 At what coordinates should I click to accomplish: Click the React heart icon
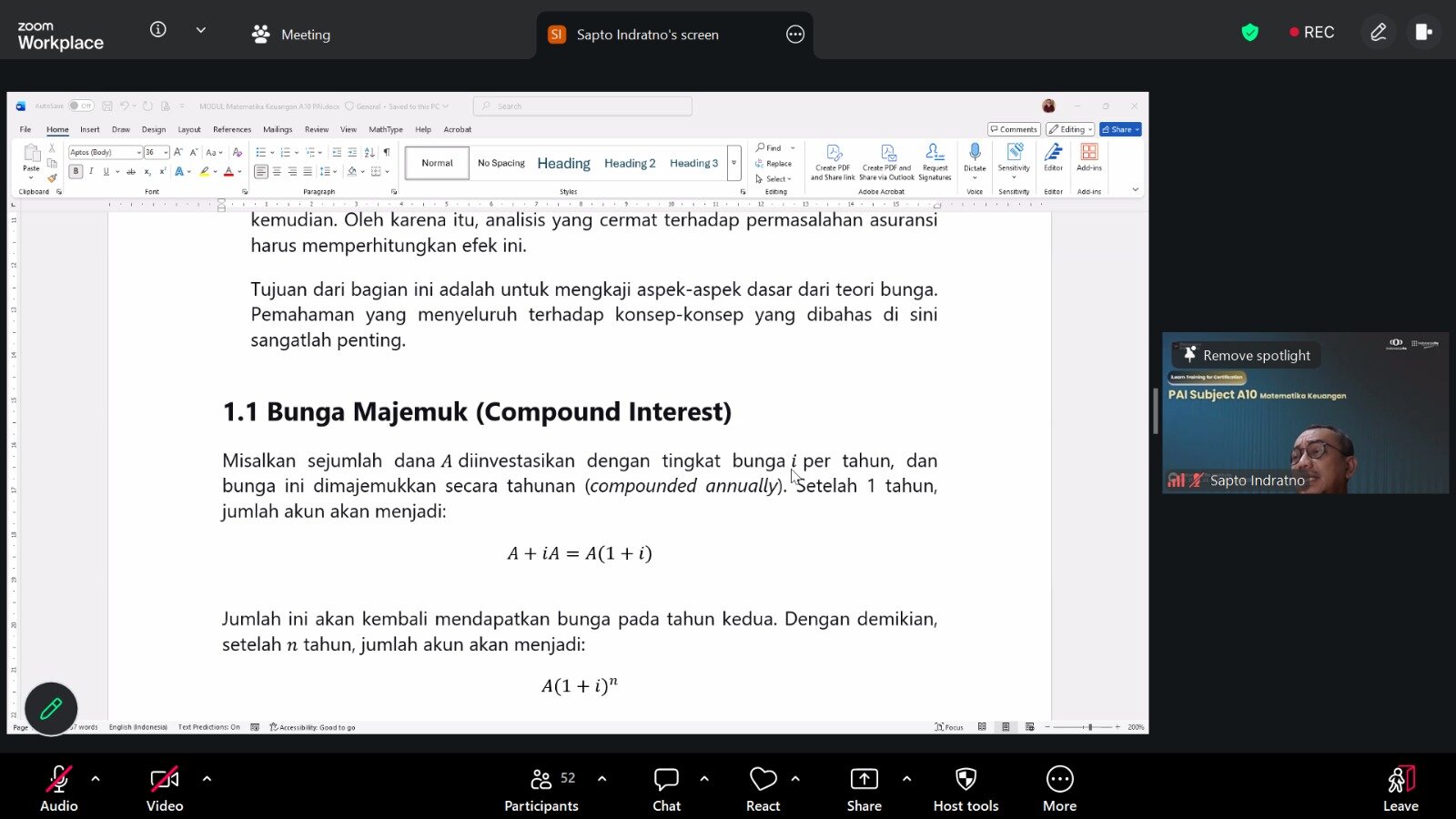[x=763, y=789]
